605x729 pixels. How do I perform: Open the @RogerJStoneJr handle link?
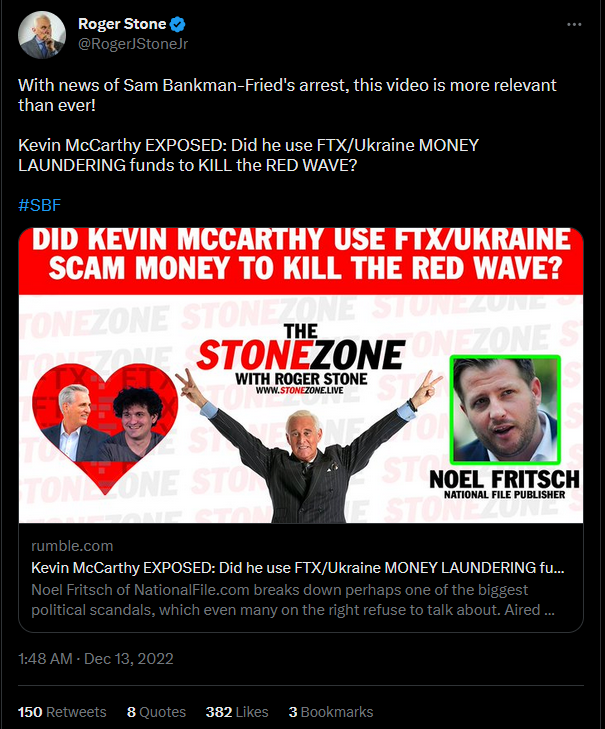pyautogui.click(x=133, y=44)
